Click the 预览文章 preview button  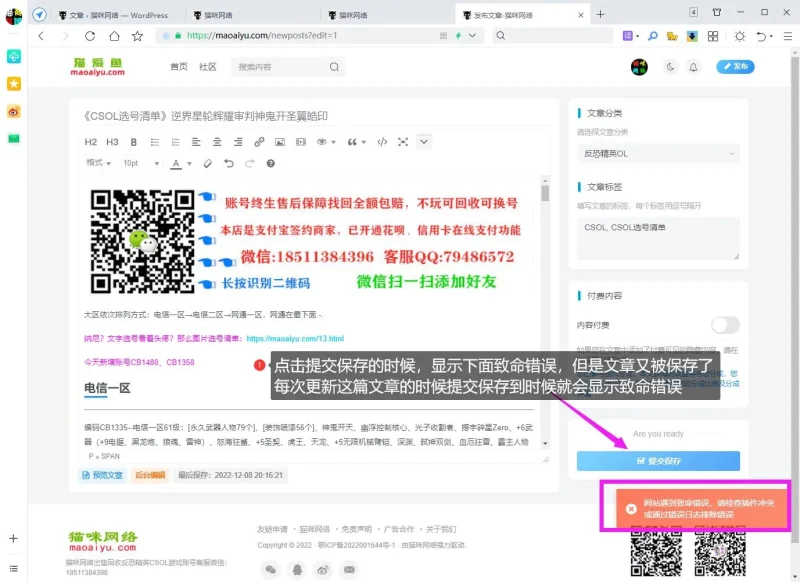tap(103, 475)
